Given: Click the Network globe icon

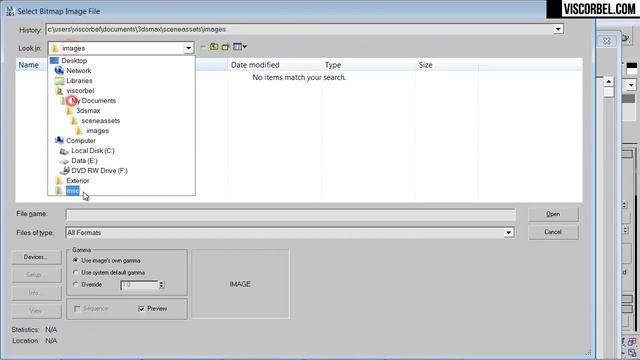Looking at the screenshot, I should (59, 70).
